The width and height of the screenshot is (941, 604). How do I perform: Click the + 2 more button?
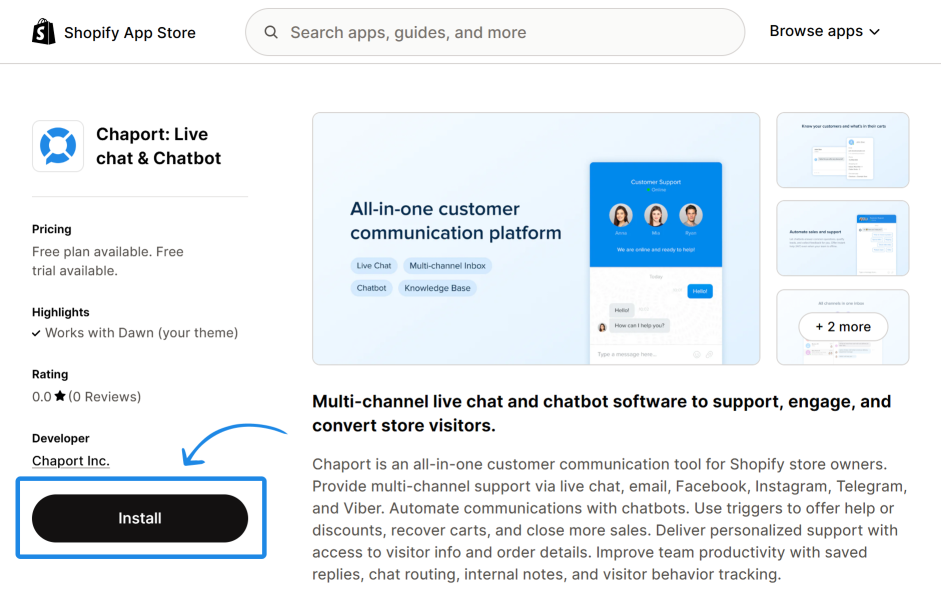coord(842,327)
